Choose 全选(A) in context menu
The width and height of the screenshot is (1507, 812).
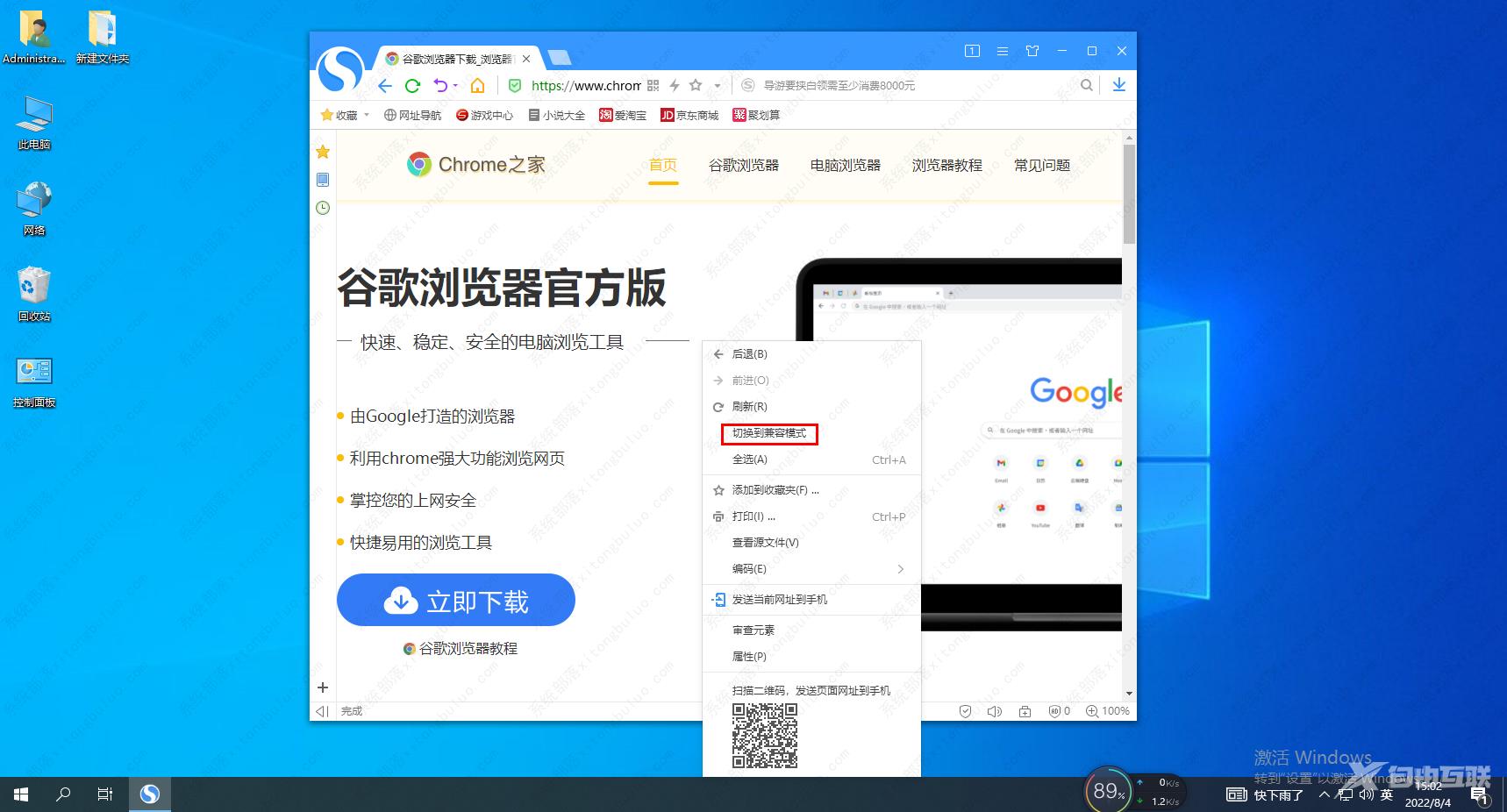[x=811, y=459]
